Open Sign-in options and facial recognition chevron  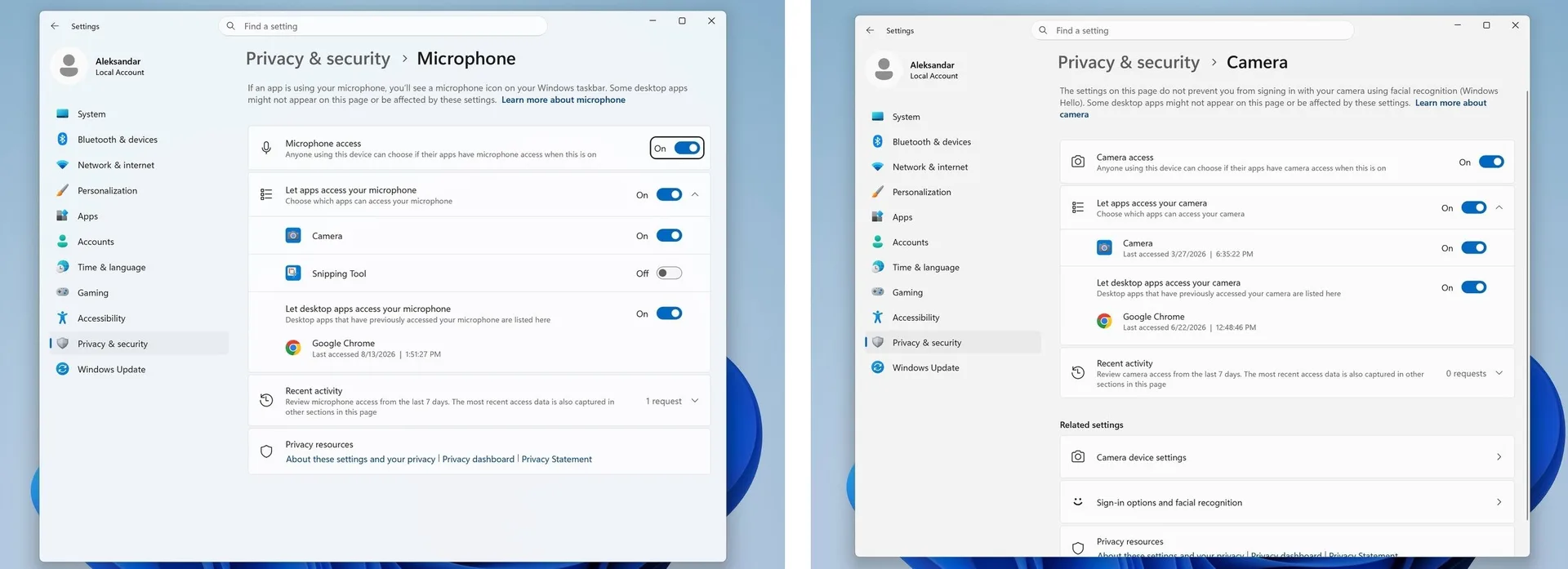point(1499,502)
